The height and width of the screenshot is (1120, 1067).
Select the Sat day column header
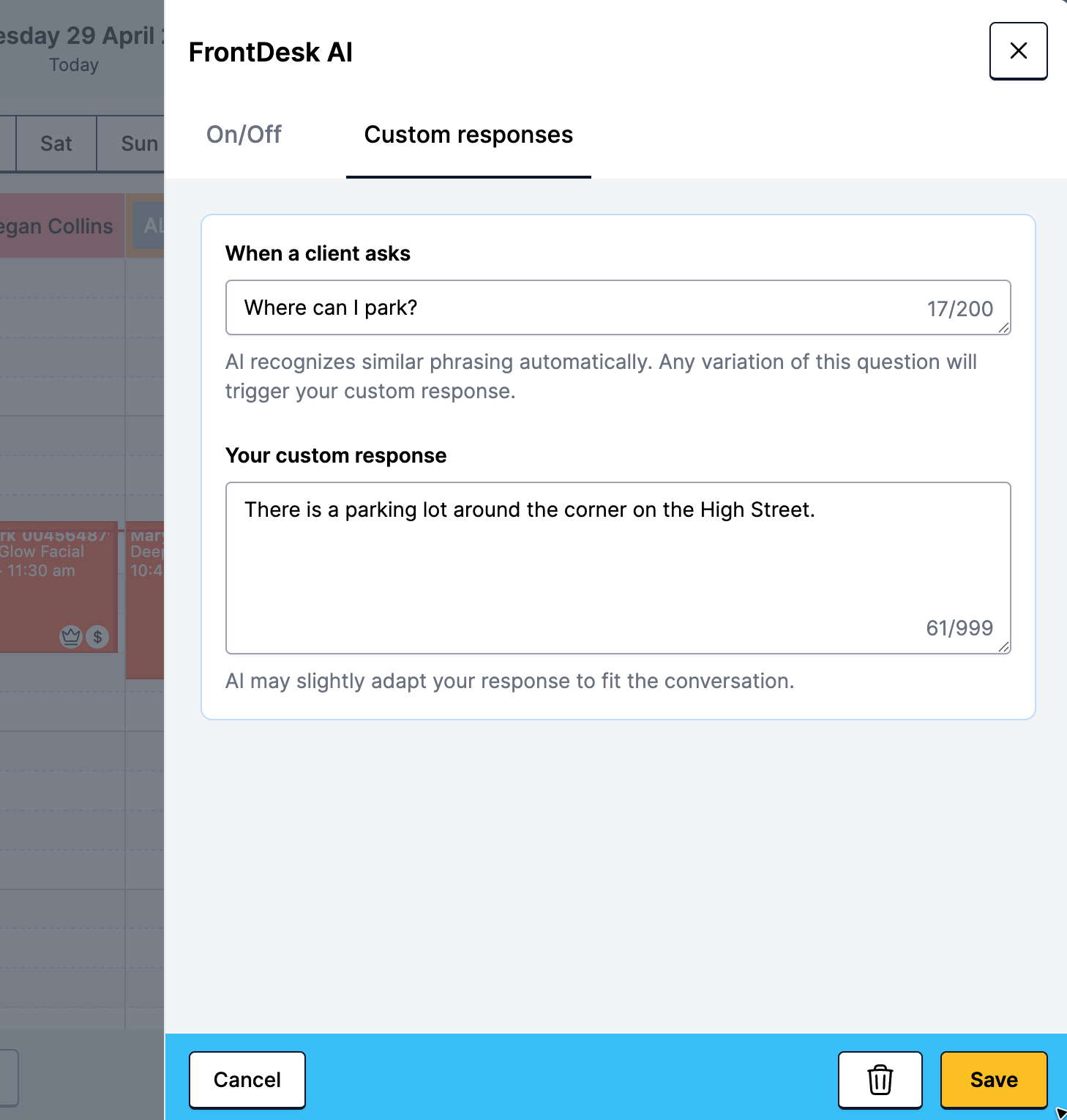coord(56,143)
